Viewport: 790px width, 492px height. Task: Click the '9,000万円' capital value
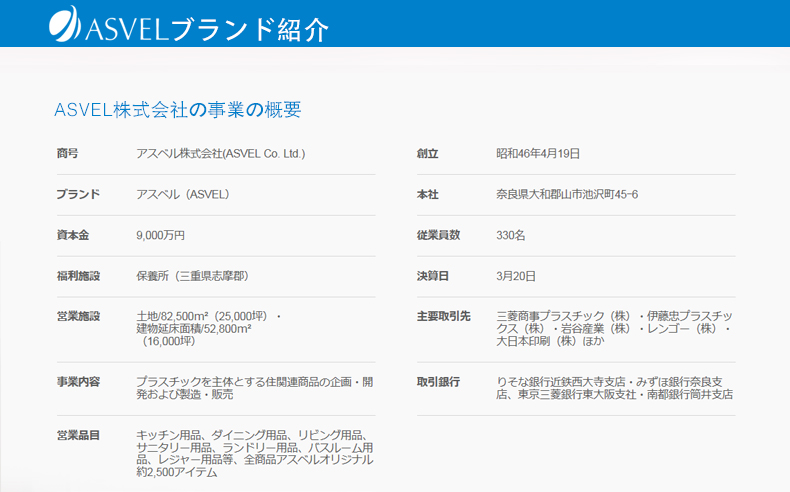[160, 235]
